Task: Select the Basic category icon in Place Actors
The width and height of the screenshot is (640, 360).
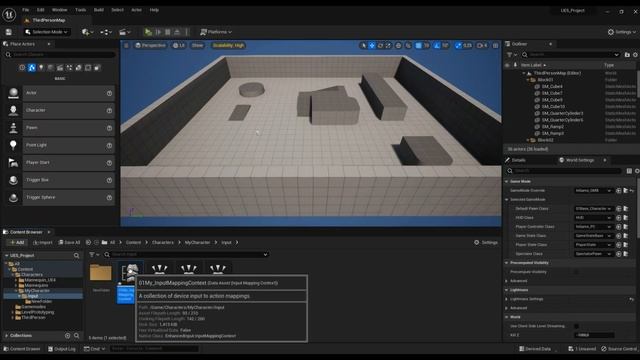Action: [31, 68]
